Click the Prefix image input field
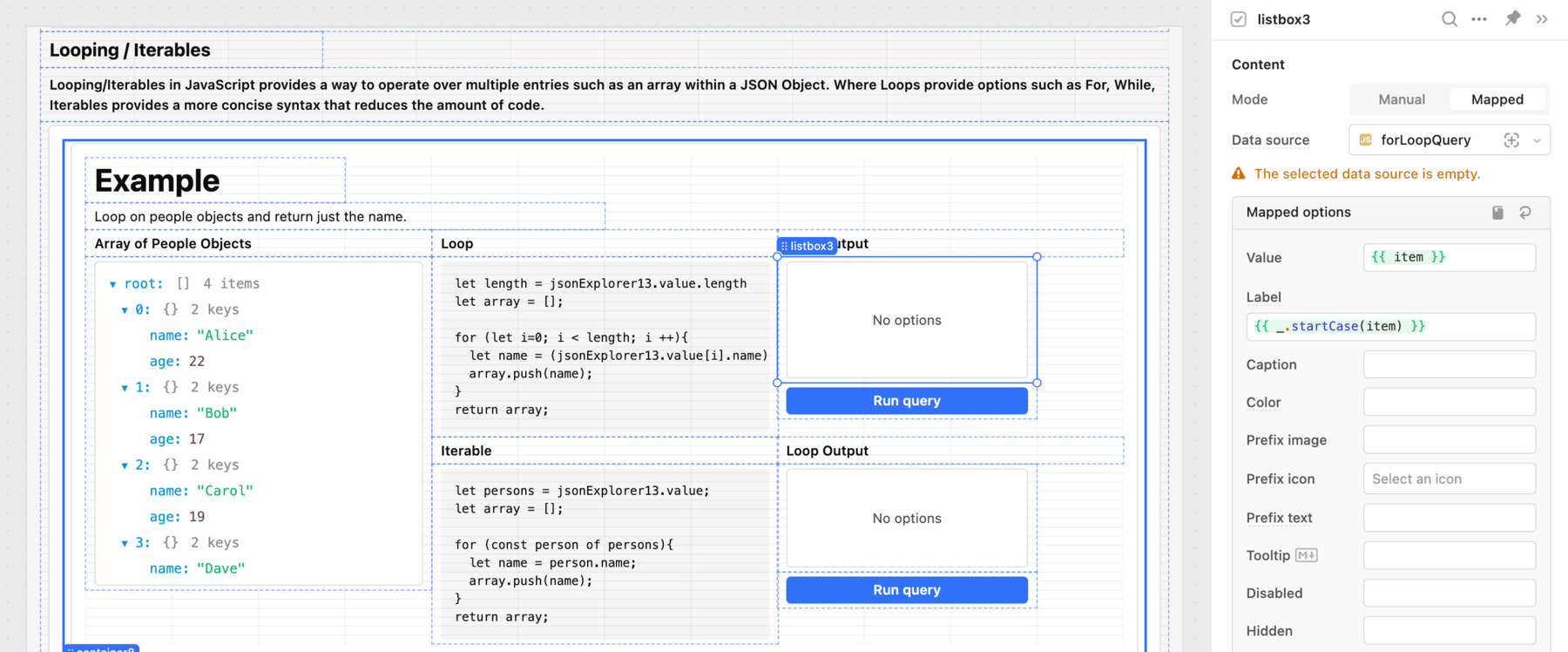 1450,439
